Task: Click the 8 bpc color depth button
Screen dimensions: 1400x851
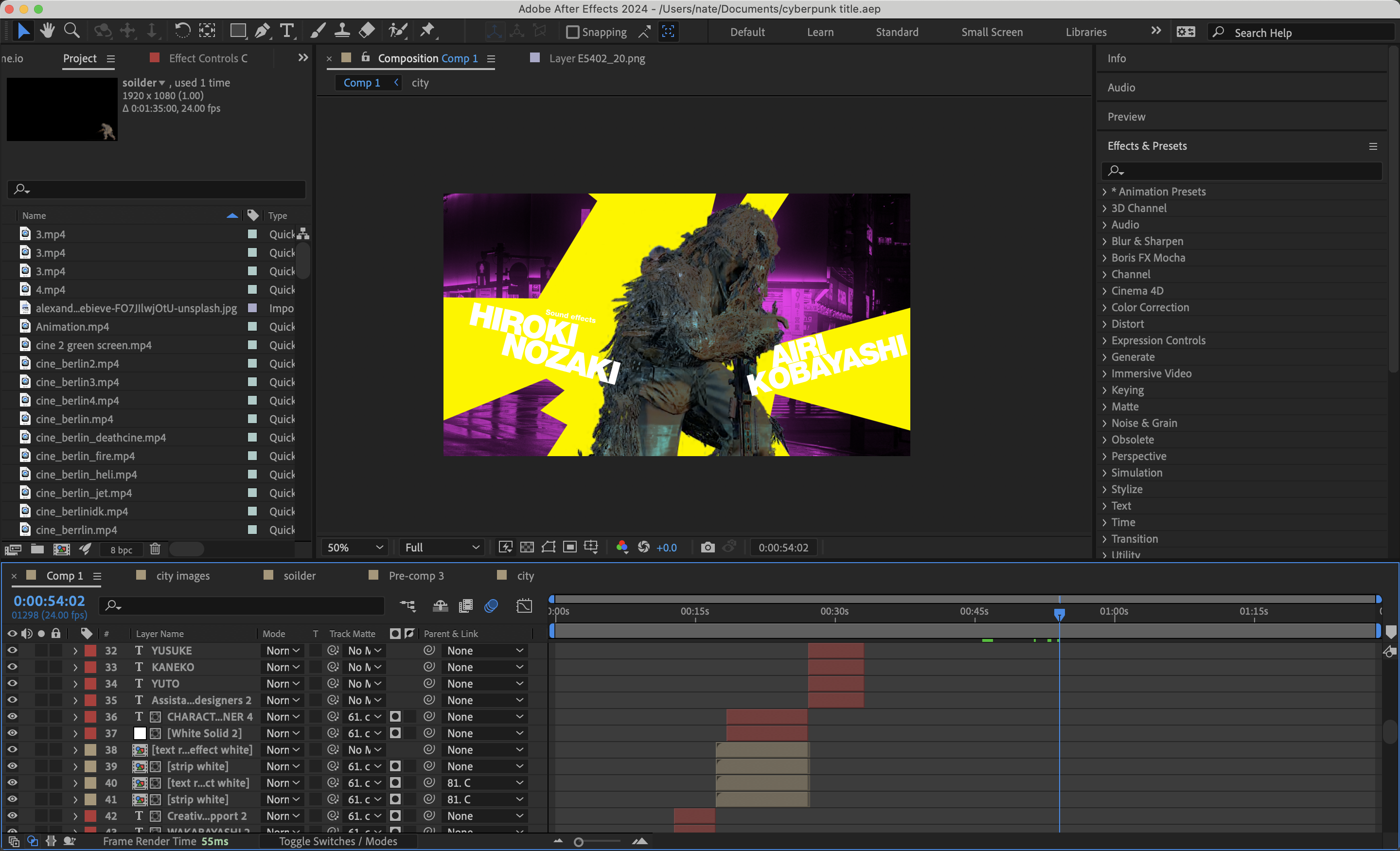Action: point(121,550)
